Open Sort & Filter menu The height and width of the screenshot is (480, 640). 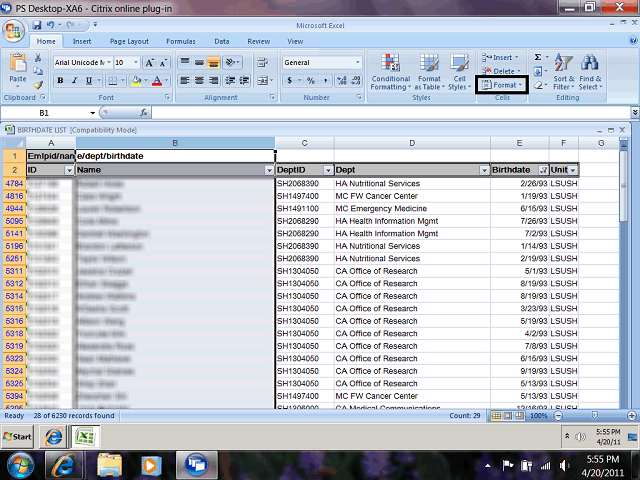click(x=564, y=72)
